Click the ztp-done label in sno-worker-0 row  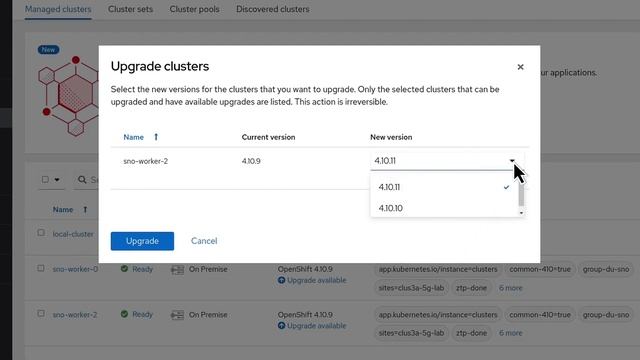click(x=471, y=288)
